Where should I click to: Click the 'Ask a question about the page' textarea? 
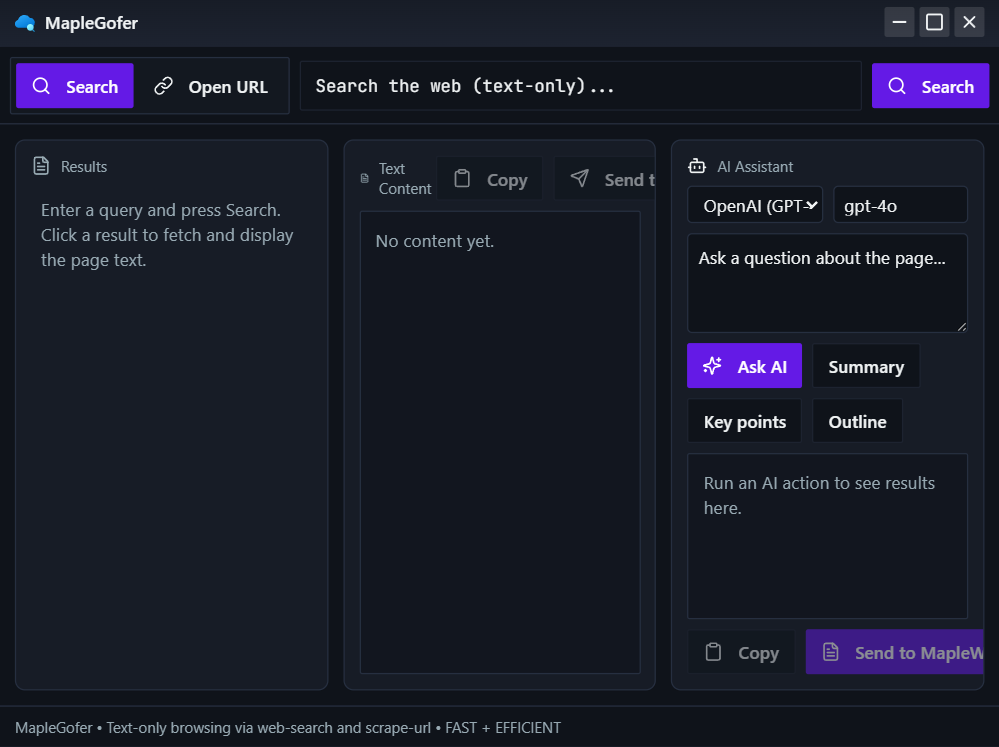(827, 283)
